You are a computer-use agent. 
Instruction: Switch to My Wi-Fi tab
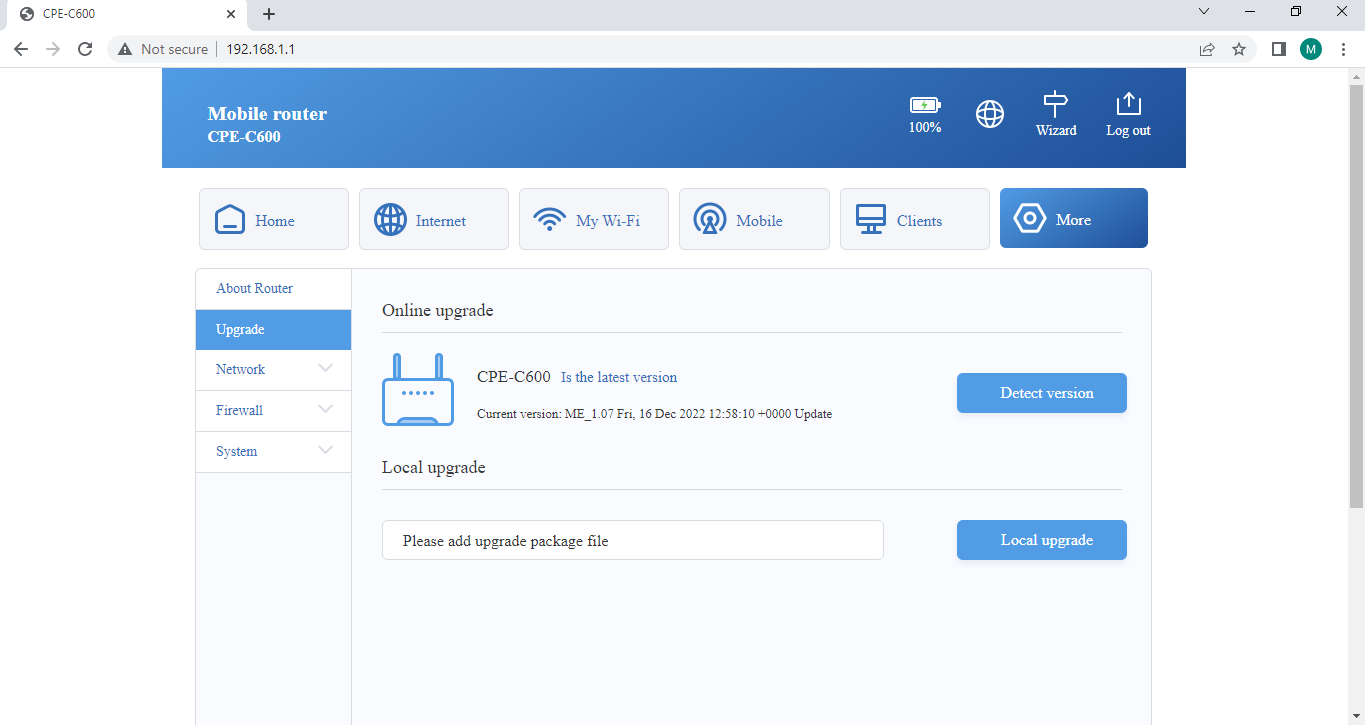coord(594,219)
